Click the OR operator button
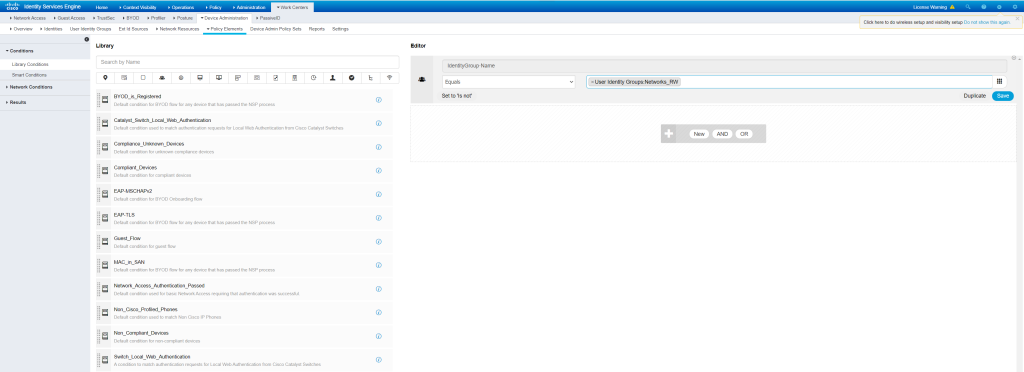This screenshot has width=1024, height=372. click(x=744, y=134)
